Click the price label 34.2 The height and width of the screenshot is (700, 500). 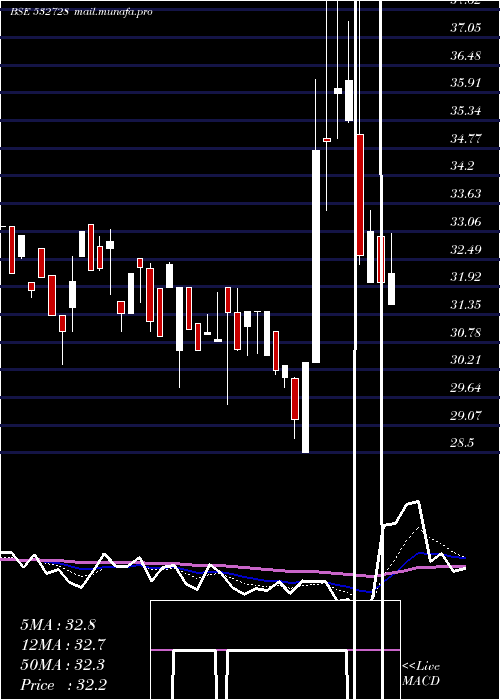[x=462, y=166]
